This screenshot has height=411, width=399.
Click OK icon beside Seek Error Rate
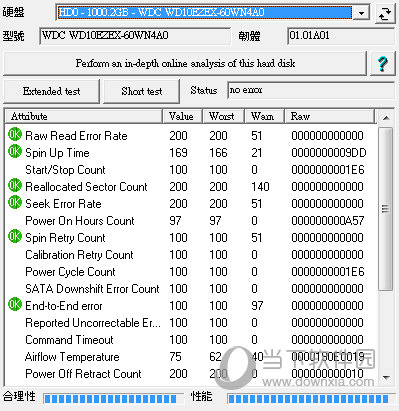tap(15, 202)
